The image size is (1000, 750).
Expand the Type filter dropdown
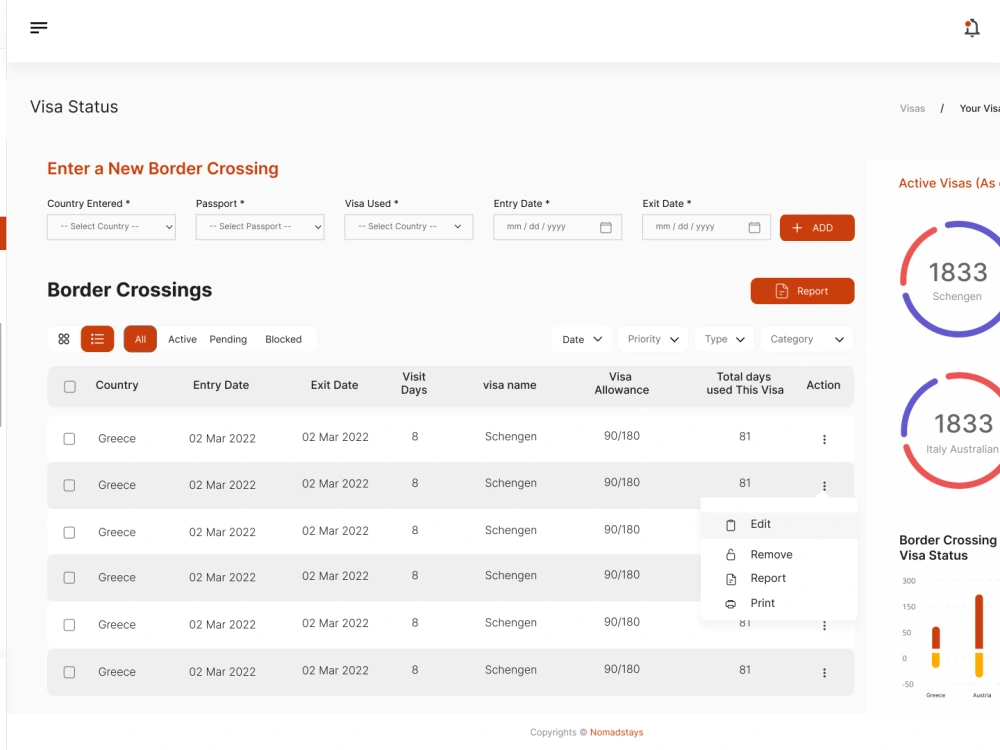724,339
